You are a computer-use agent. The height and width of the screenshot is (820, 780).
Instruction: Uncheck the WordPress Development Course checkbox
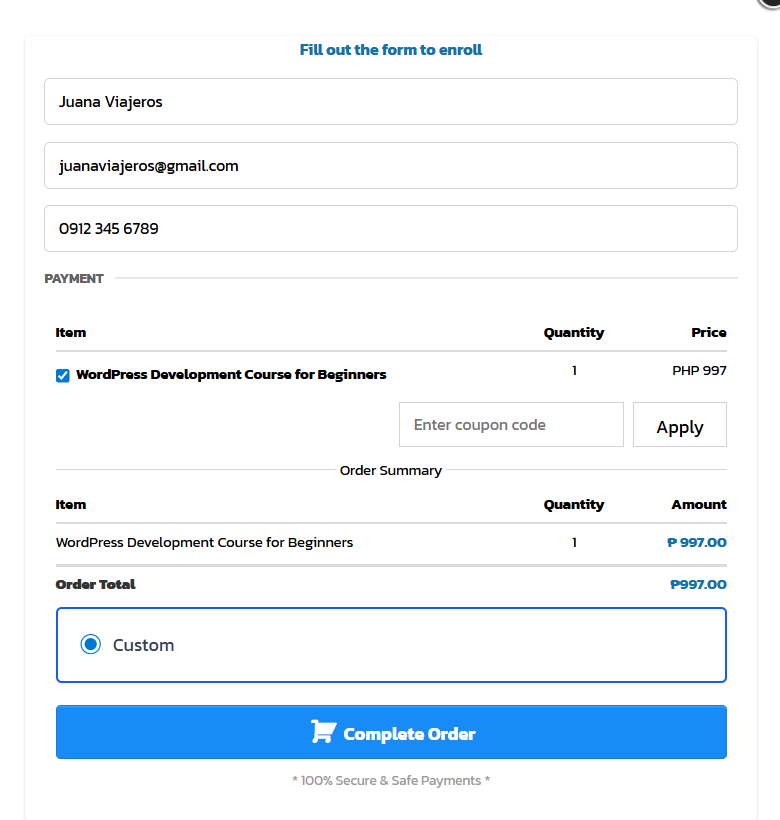(x=63, y=376)
